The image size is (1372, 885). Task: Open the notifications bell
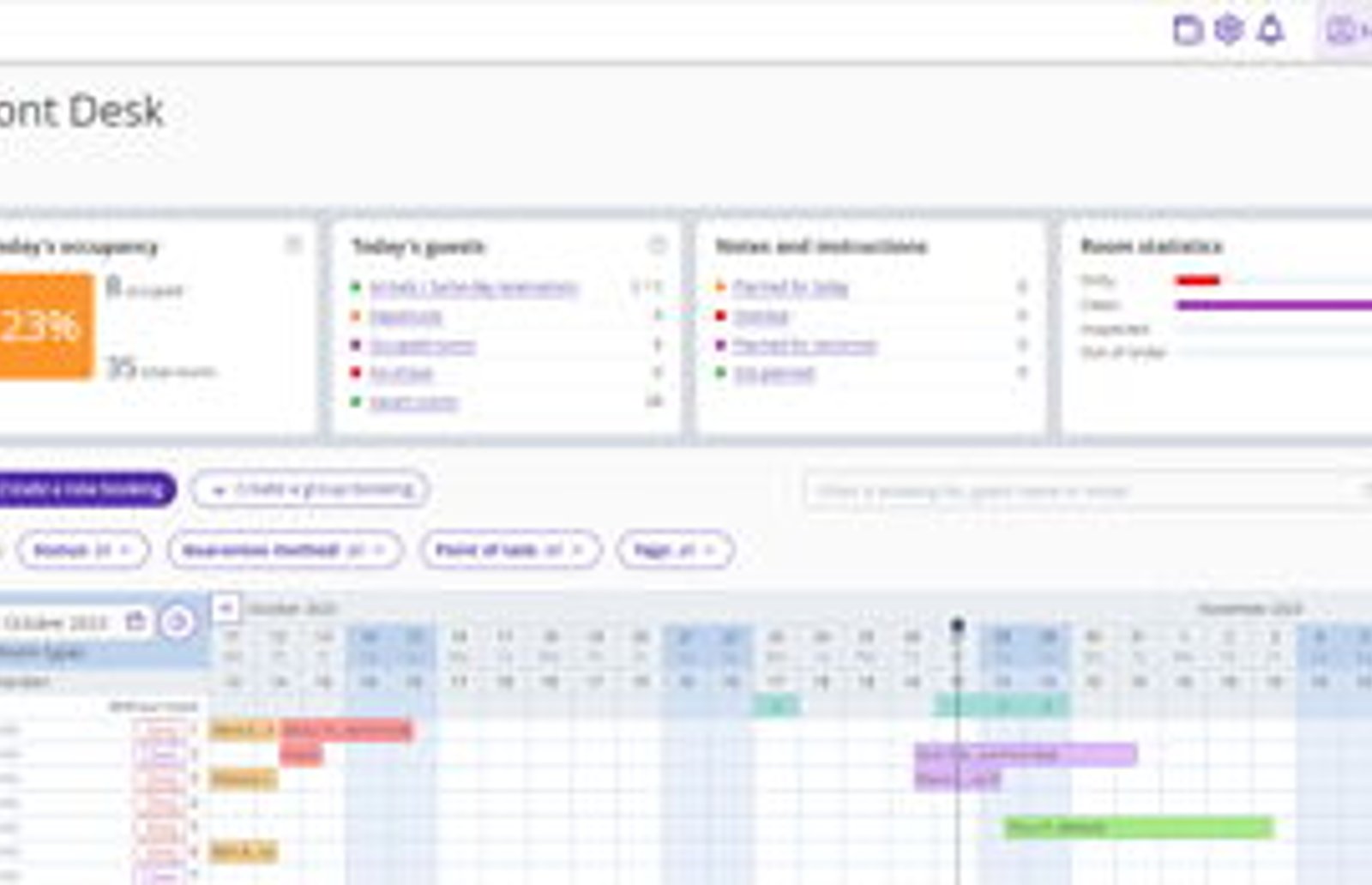pos(1271,30)
